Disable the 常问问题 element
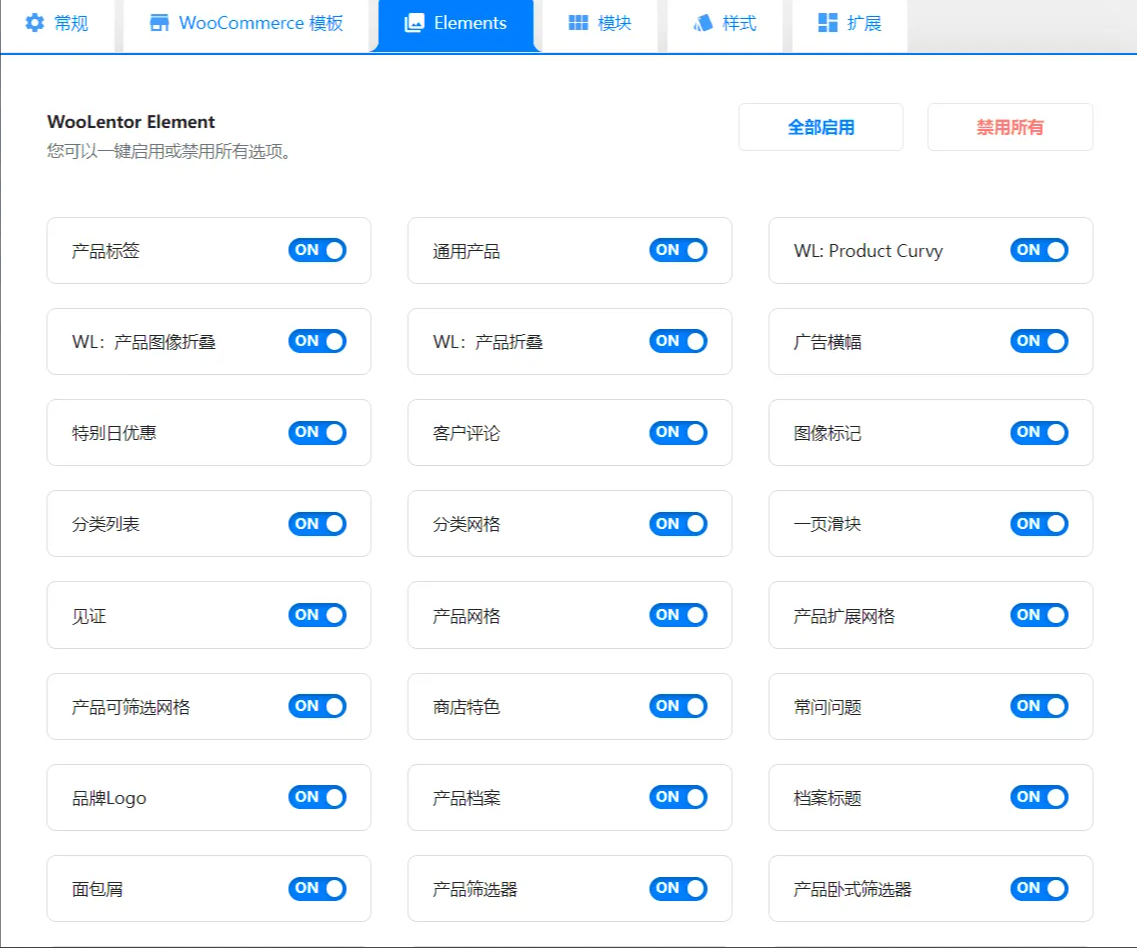Image resolution: width=1137 pixels, height=948 pixels. (1039, 706)
